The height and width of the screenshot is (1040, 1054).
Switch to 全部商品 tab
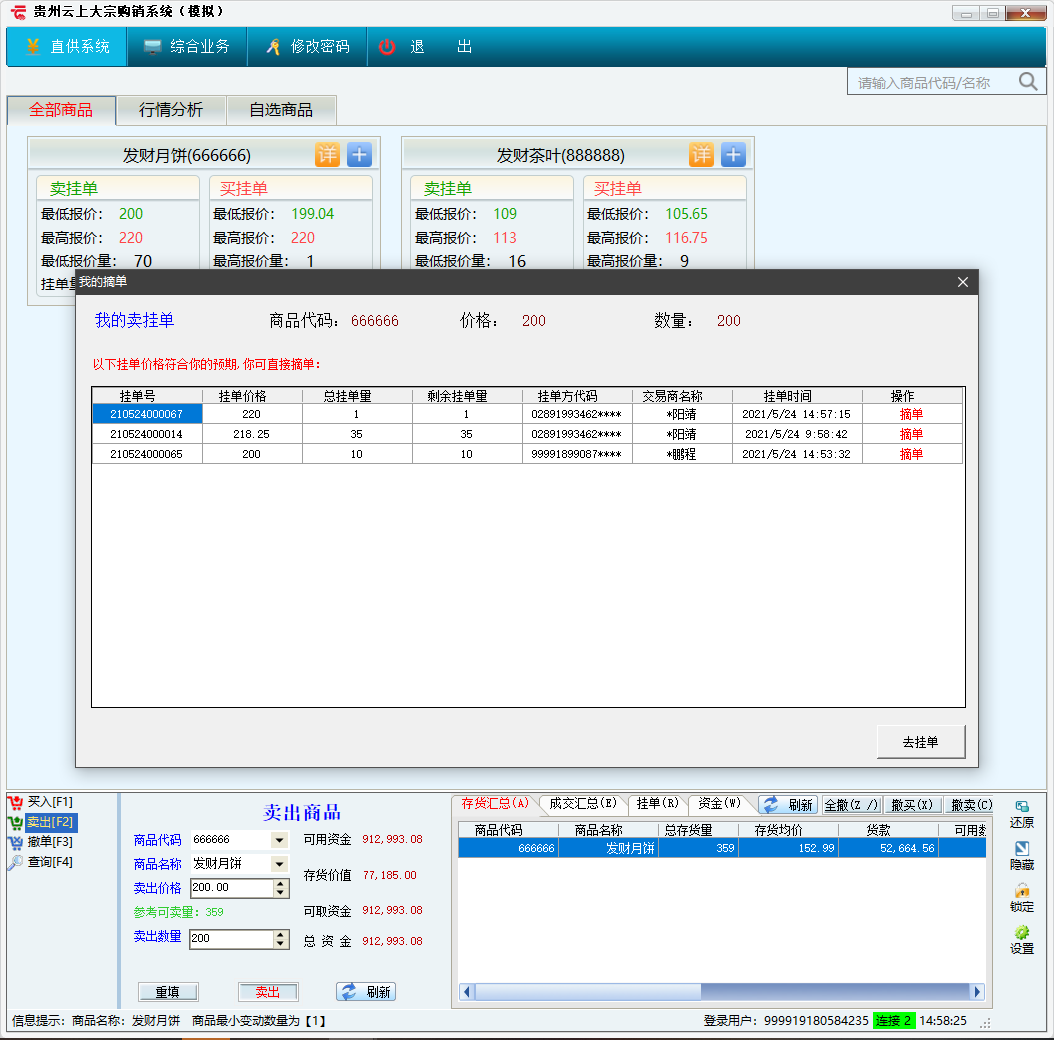[61, 110]
